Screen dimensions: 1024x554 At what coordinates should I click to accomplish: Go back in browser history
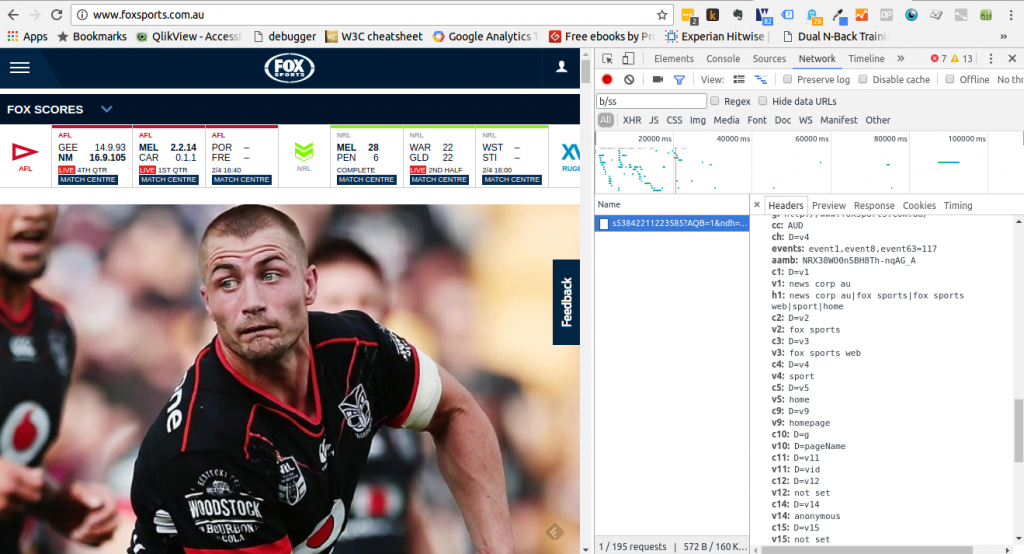point(13,14)
